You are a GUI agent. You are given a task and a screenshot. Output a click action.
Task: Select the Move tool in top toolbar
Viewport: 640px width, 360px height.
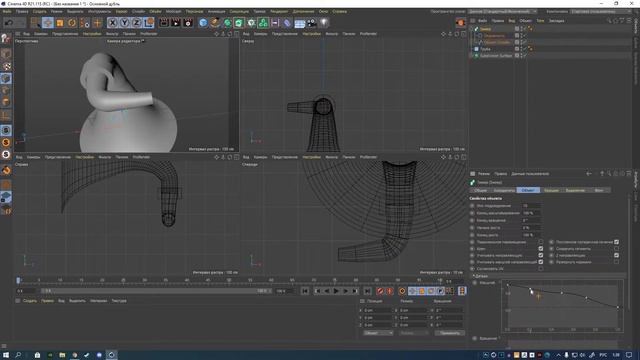[48, 23]
